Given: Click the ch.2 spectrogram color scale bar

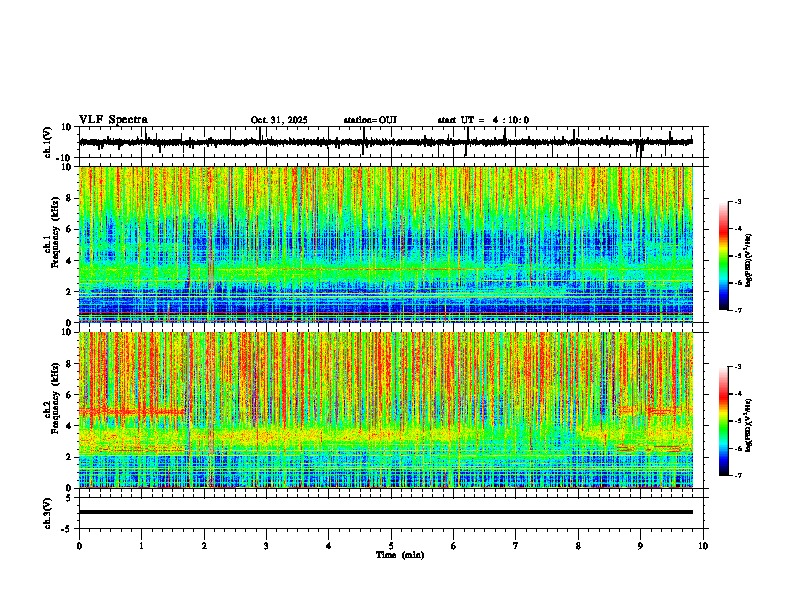Looking at the screenshot, I should coord(724,421).
